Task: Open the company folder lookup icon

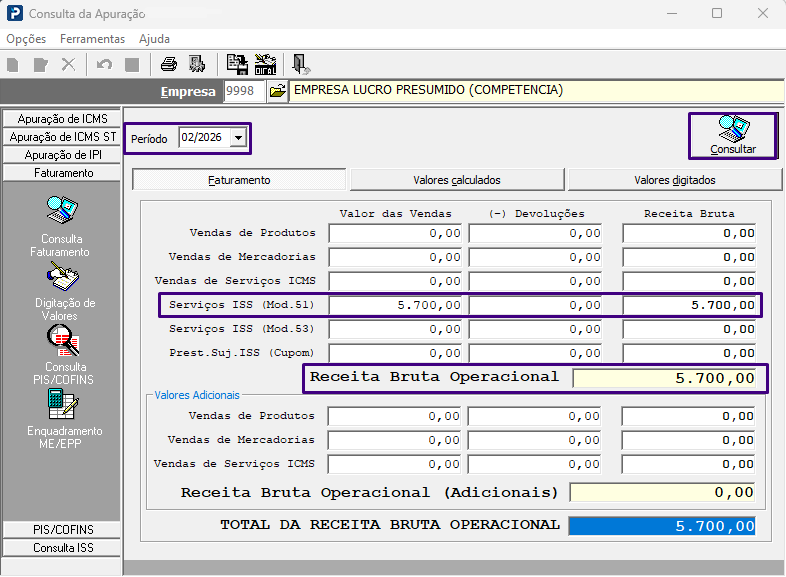Action: 278,91
